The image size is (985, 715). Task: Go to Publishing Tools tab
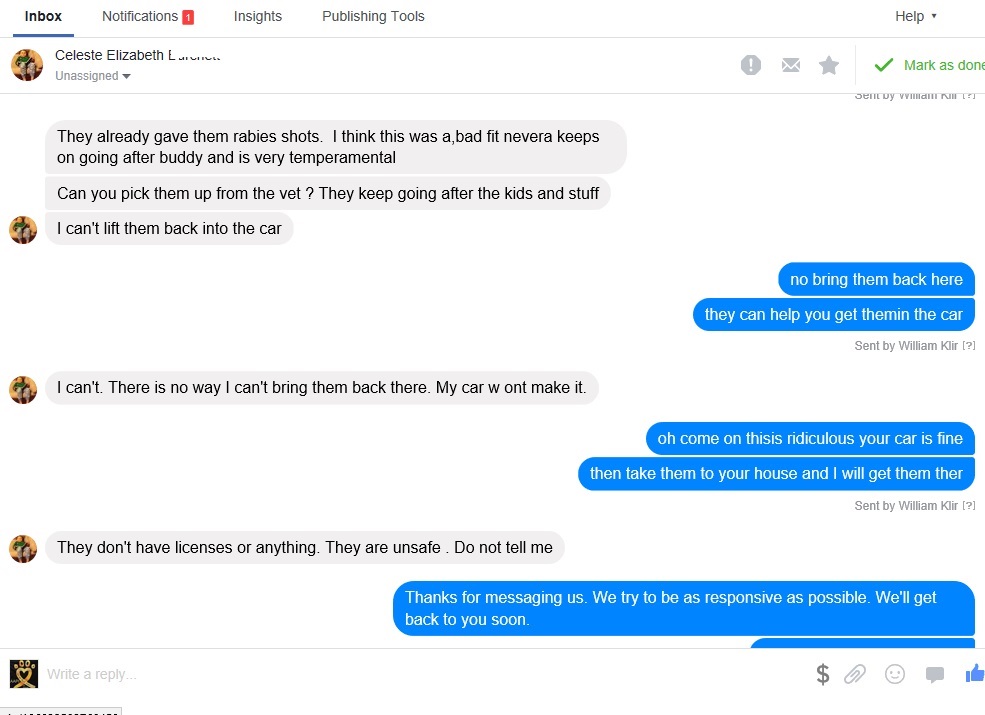[373, 16]
